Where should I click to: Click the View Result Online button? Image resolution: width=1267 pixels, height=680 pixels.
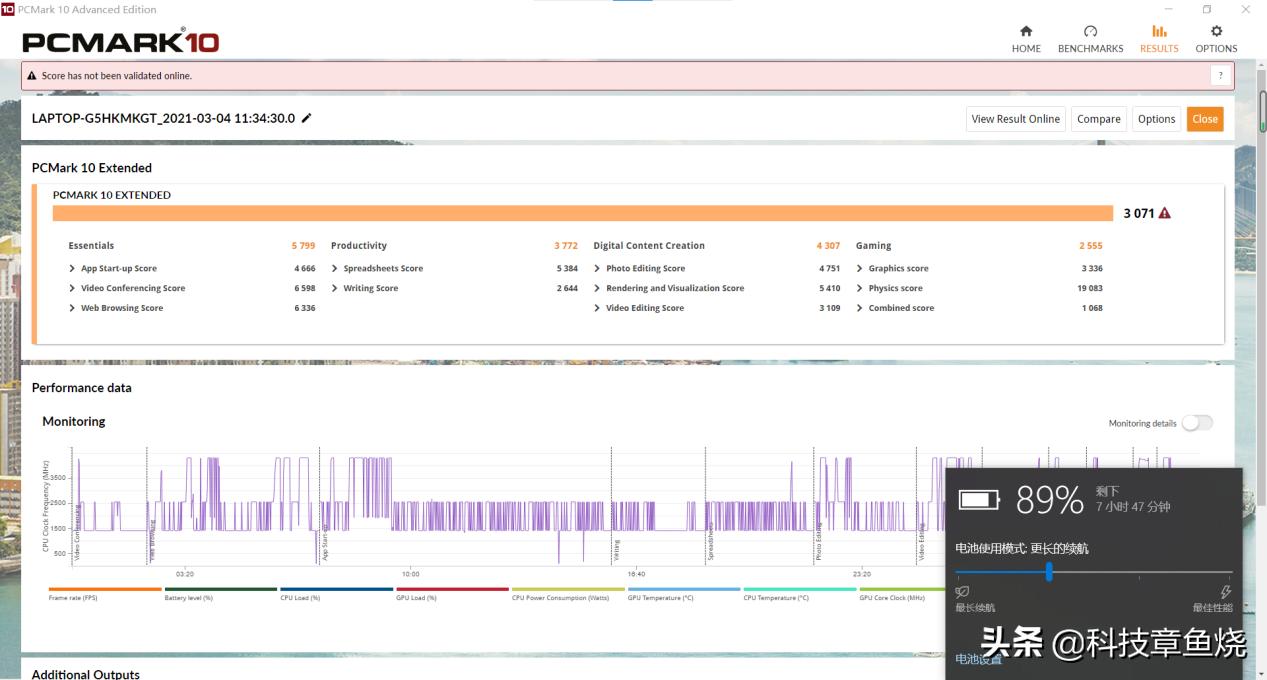pyautogui.click(x=1015, y=119)
